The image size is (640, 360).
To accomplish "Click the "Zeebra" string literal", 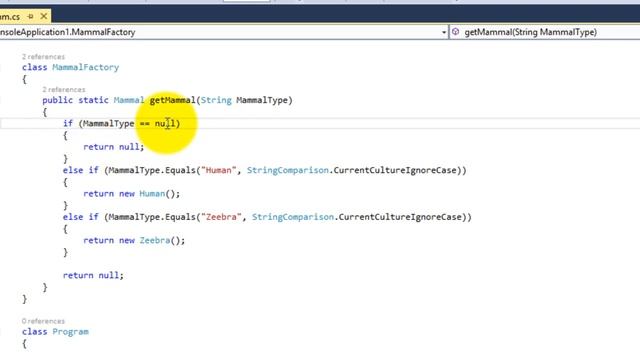I will [x=221, y=217].
